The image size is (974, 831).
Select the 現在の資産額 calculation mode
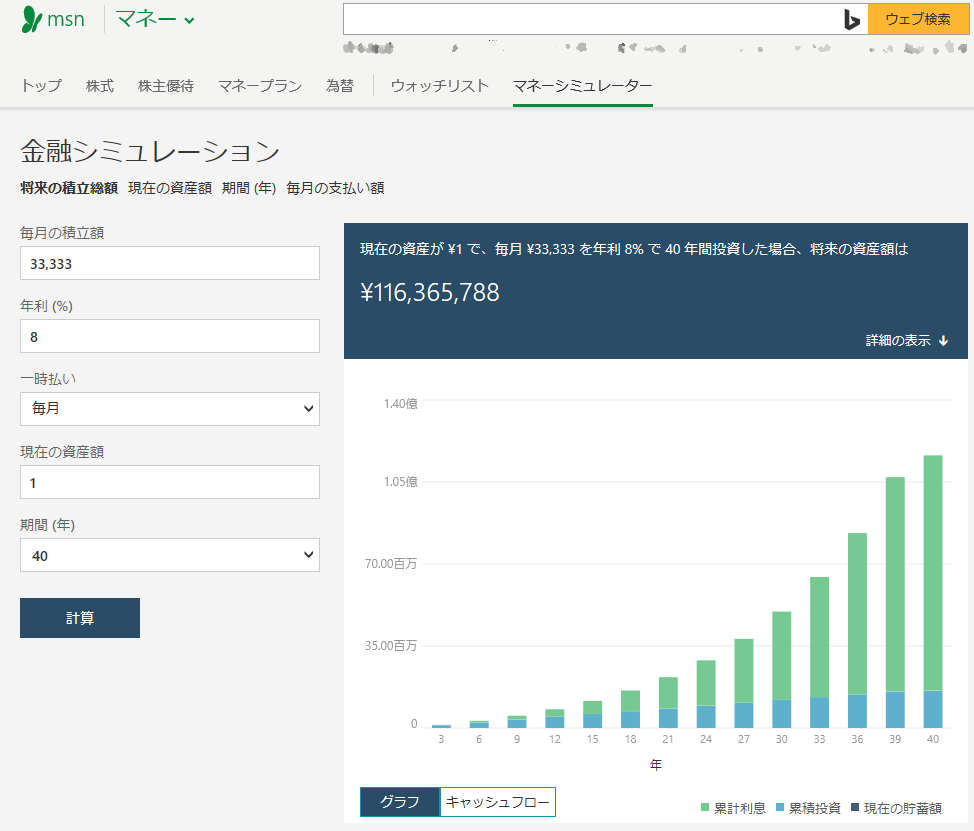click(170, 188)
